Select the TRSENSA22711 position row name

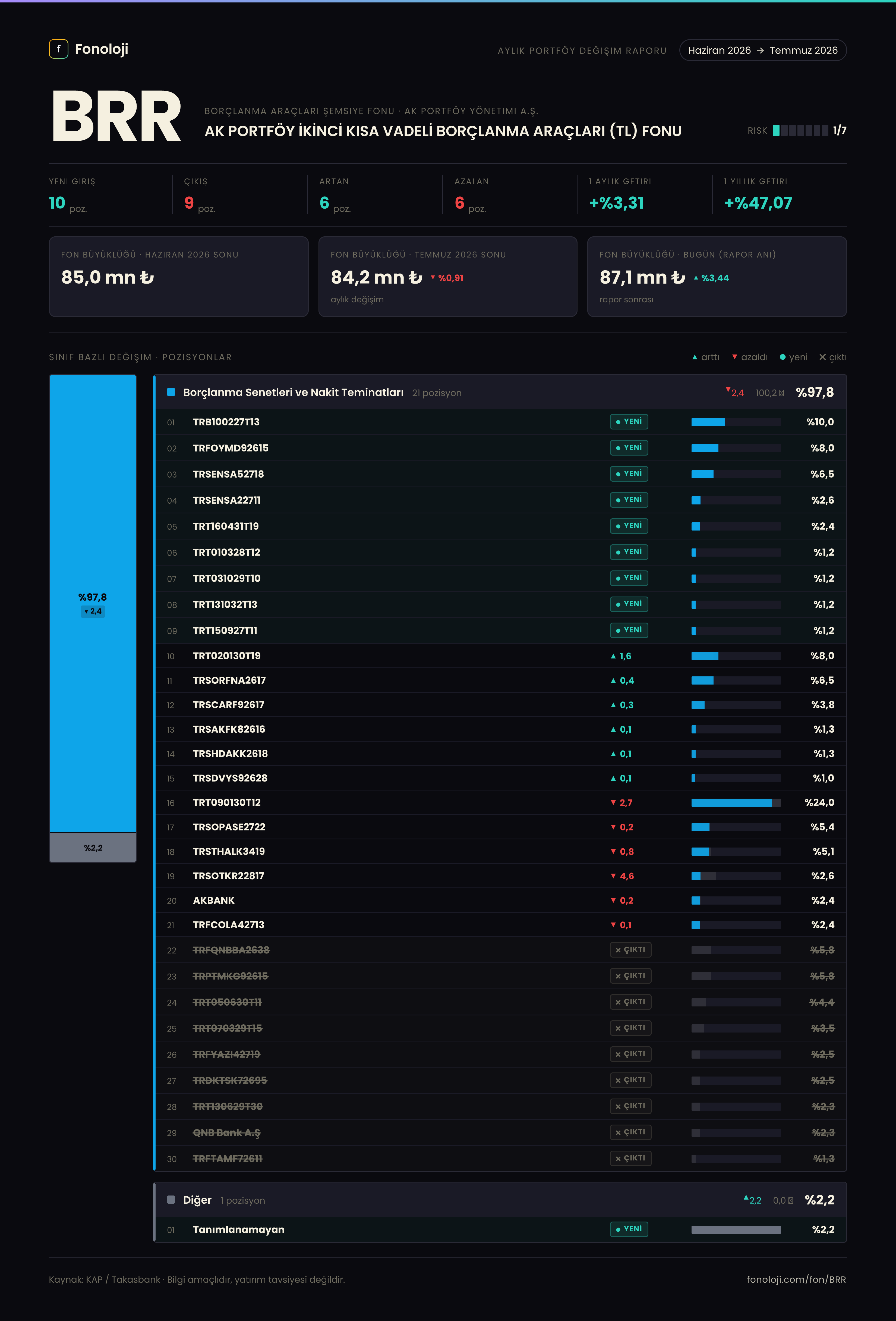(227, 500)
